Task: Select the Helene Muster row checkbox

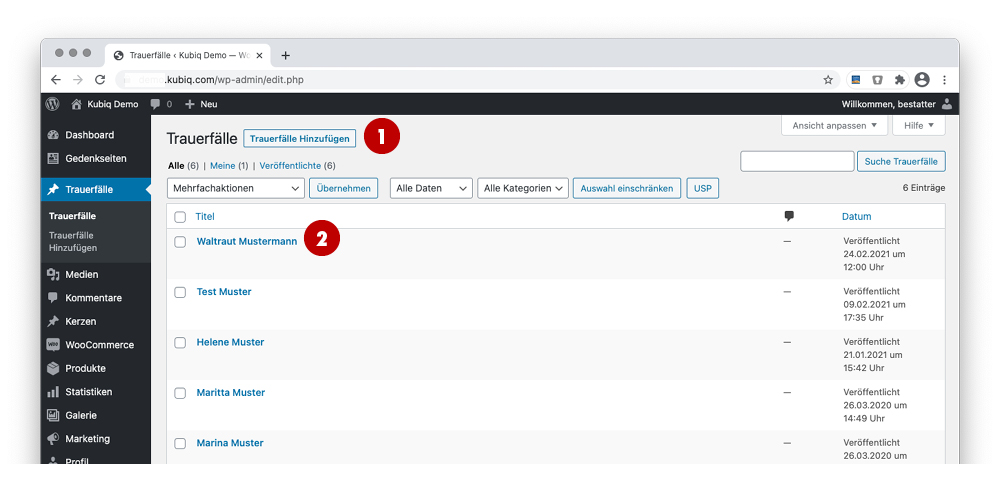Action: click(x=180, y=343)
